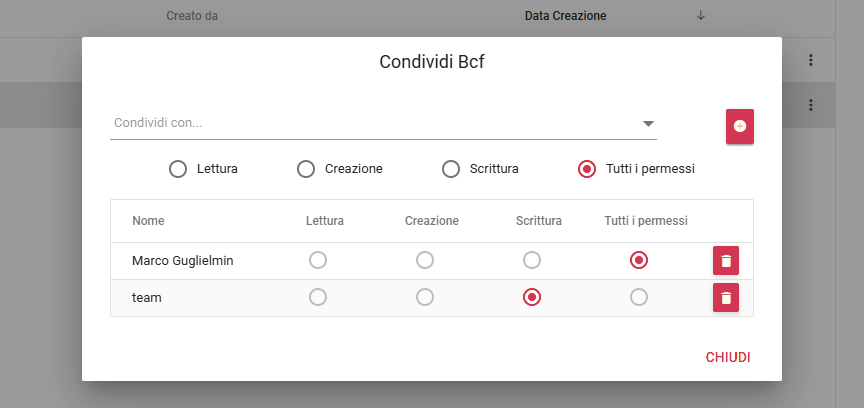Delete Marco Guglielmin's share entry
The width and height of the screenshot is (864, 408).
(x=726, y=261)
